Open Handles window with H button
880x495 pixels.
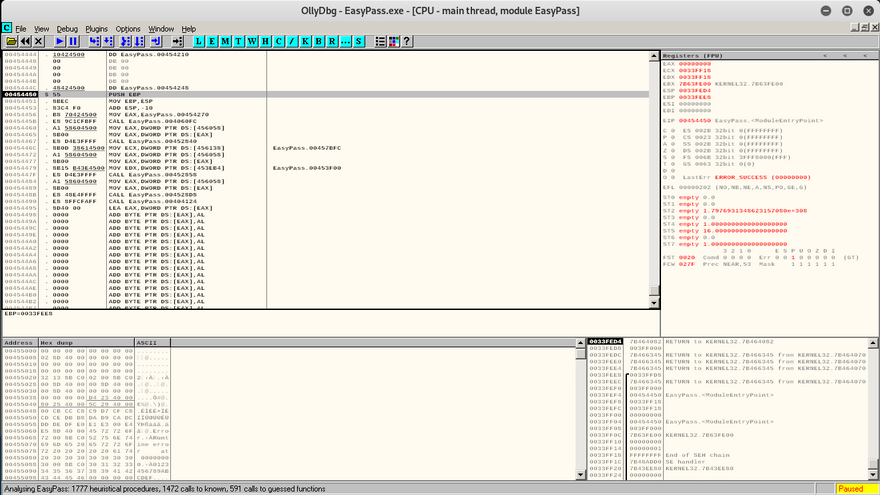pos(265,42)
